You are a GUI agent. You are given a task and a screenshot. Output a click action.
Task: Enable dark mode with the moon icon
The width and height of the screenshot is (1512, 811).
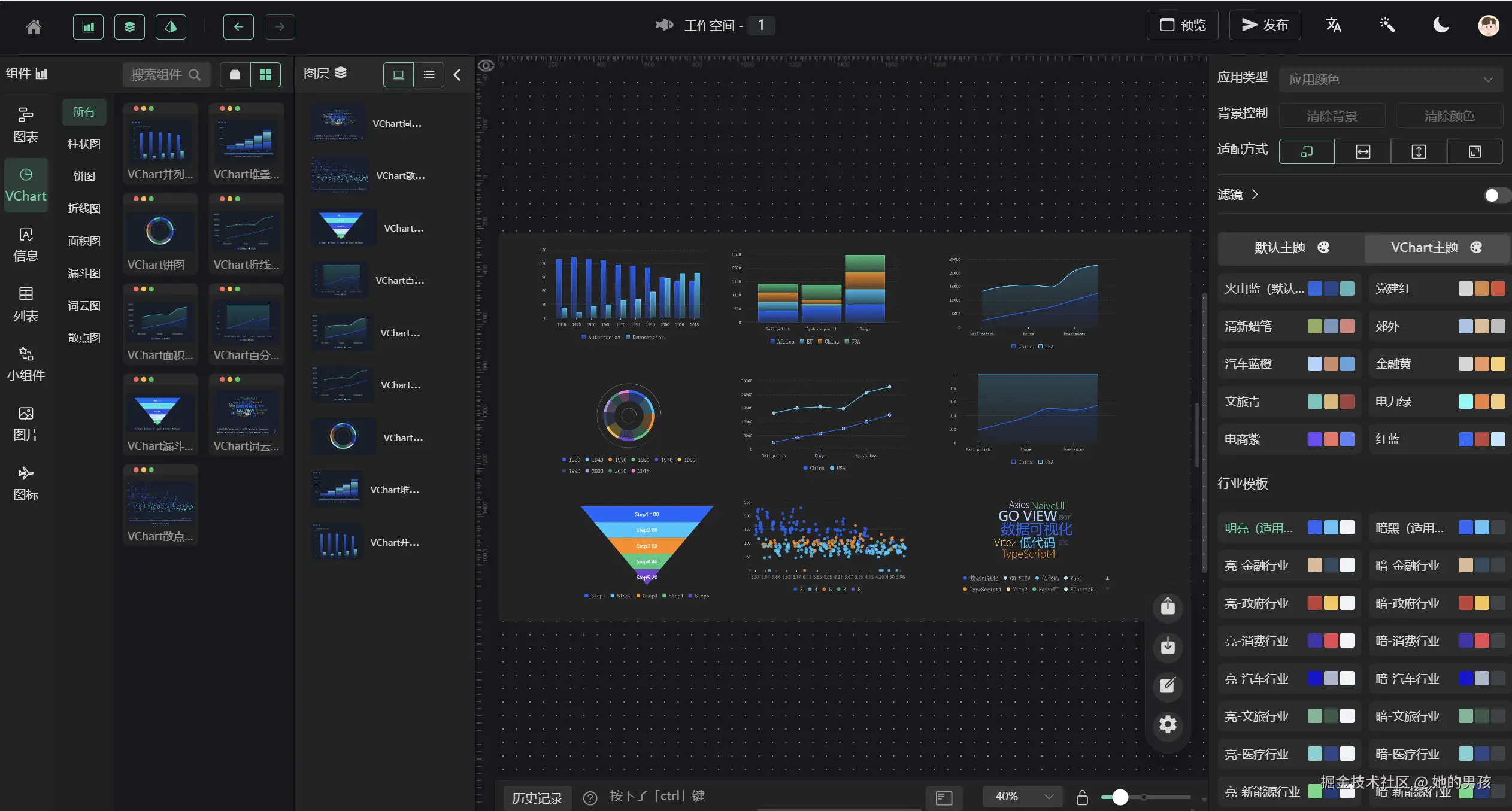(x=1440, y=25)
